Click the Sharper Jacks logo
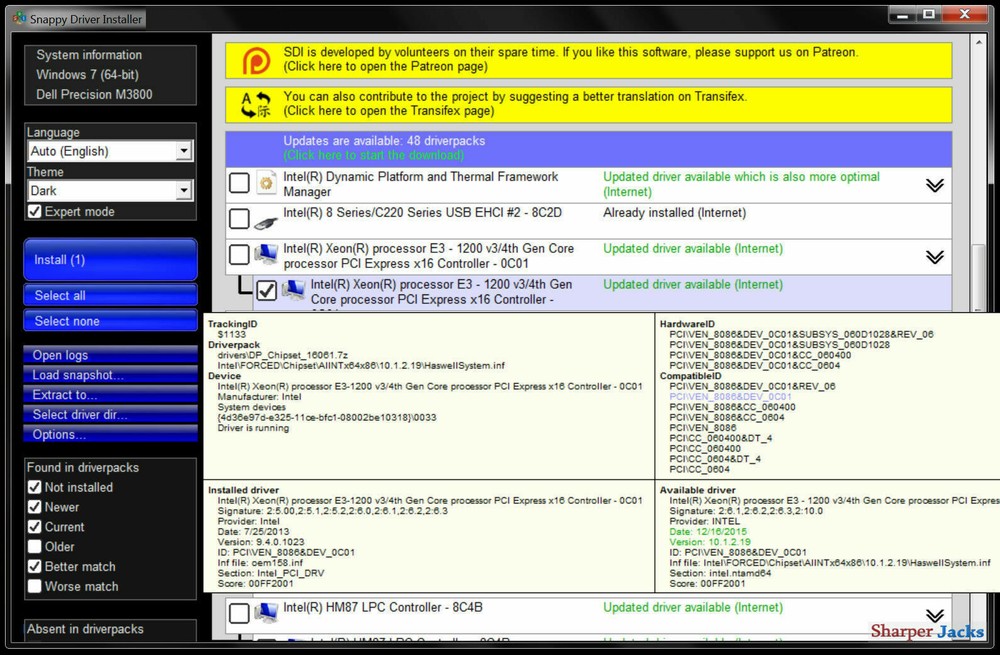 click(928, 630)
